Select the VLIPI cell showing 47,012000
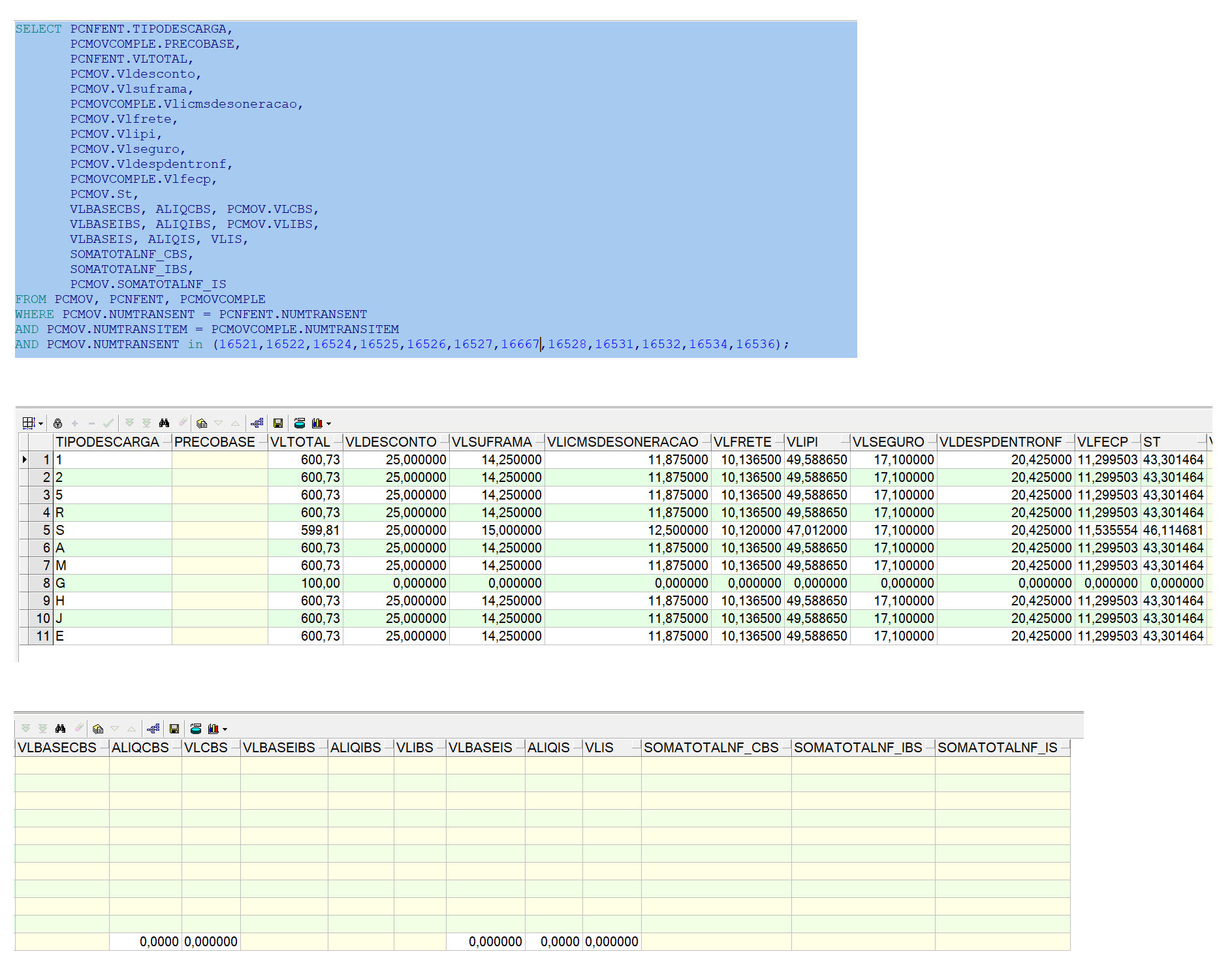 [817, 530]
